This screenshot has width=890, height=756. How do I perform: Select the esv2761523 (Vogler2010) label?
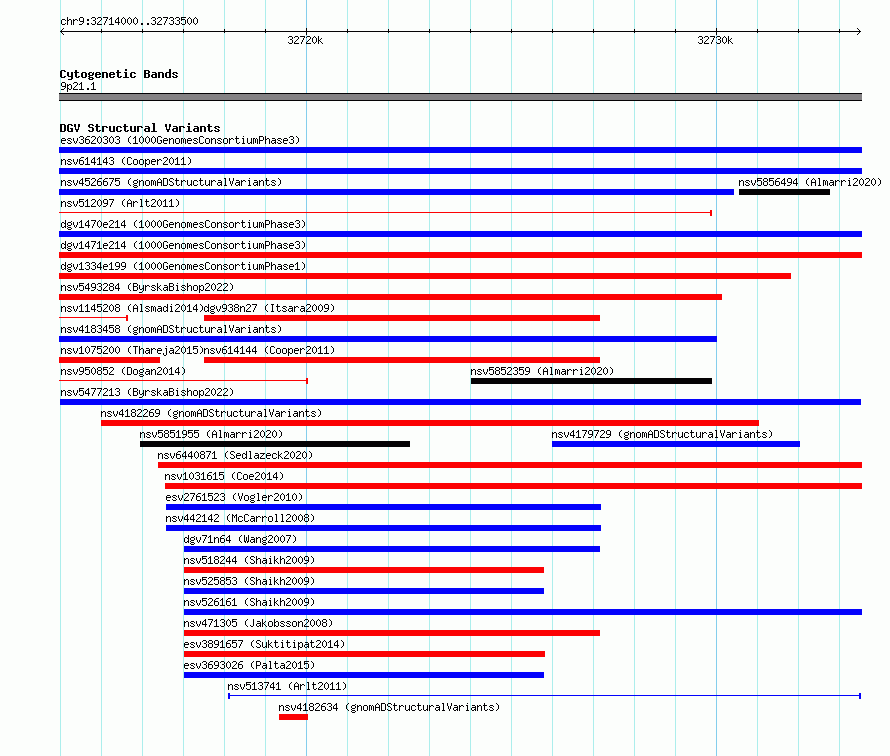point(234,497)
